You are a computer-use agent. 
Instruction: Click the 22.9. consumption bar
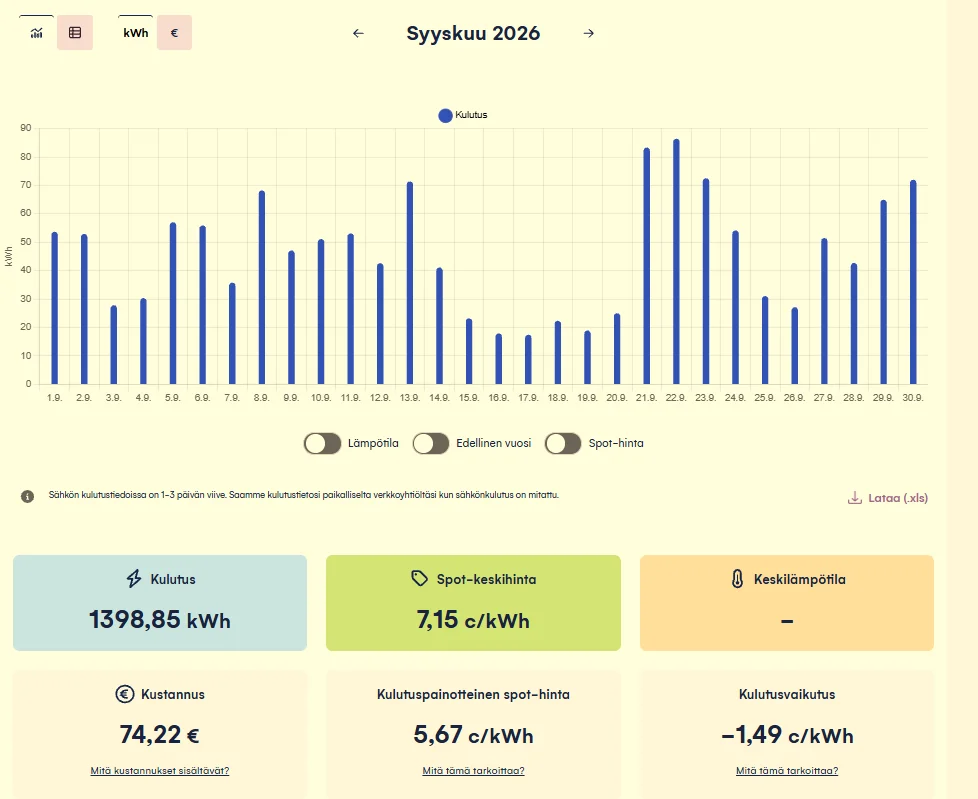[676, 262]
